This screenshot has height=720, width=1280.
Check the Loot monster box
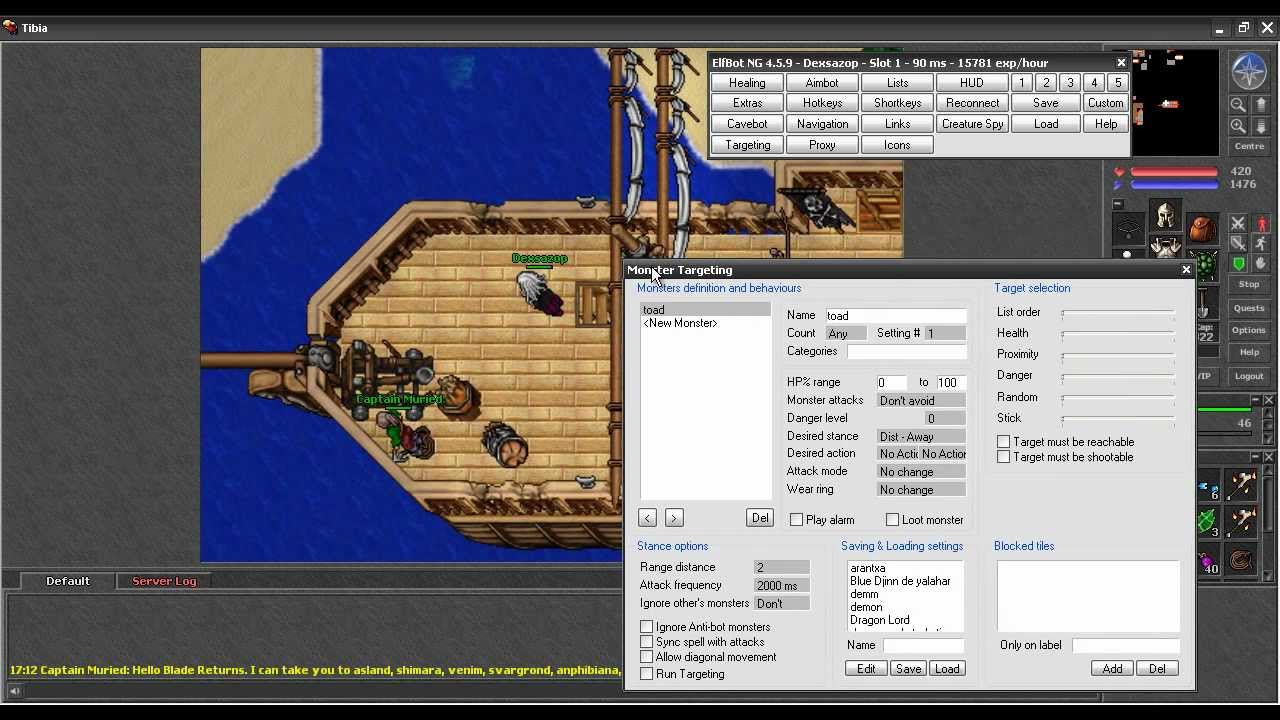(x=893, y=520)
